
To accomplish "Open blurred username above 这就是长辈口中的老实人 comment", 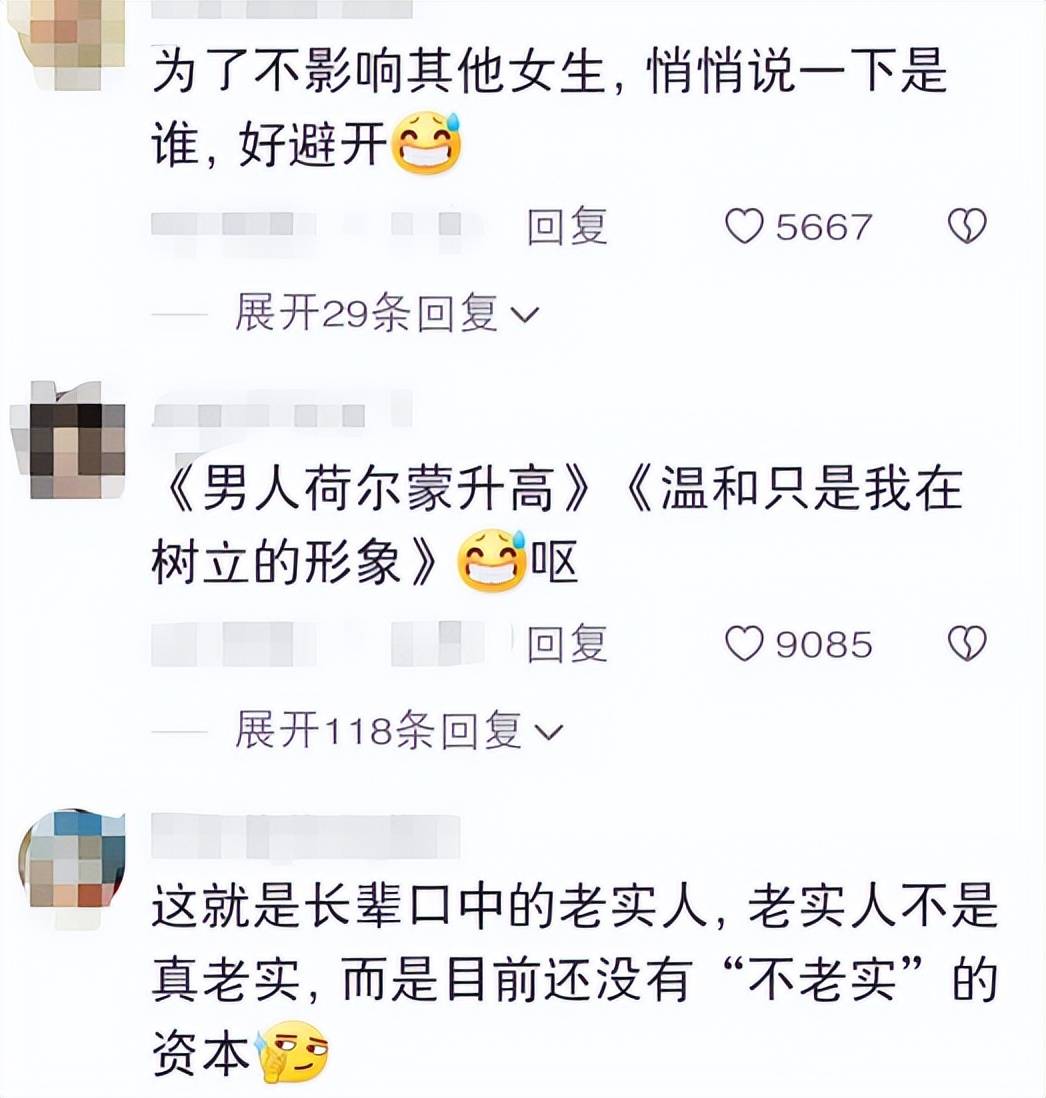I will (x=305, y=835).
